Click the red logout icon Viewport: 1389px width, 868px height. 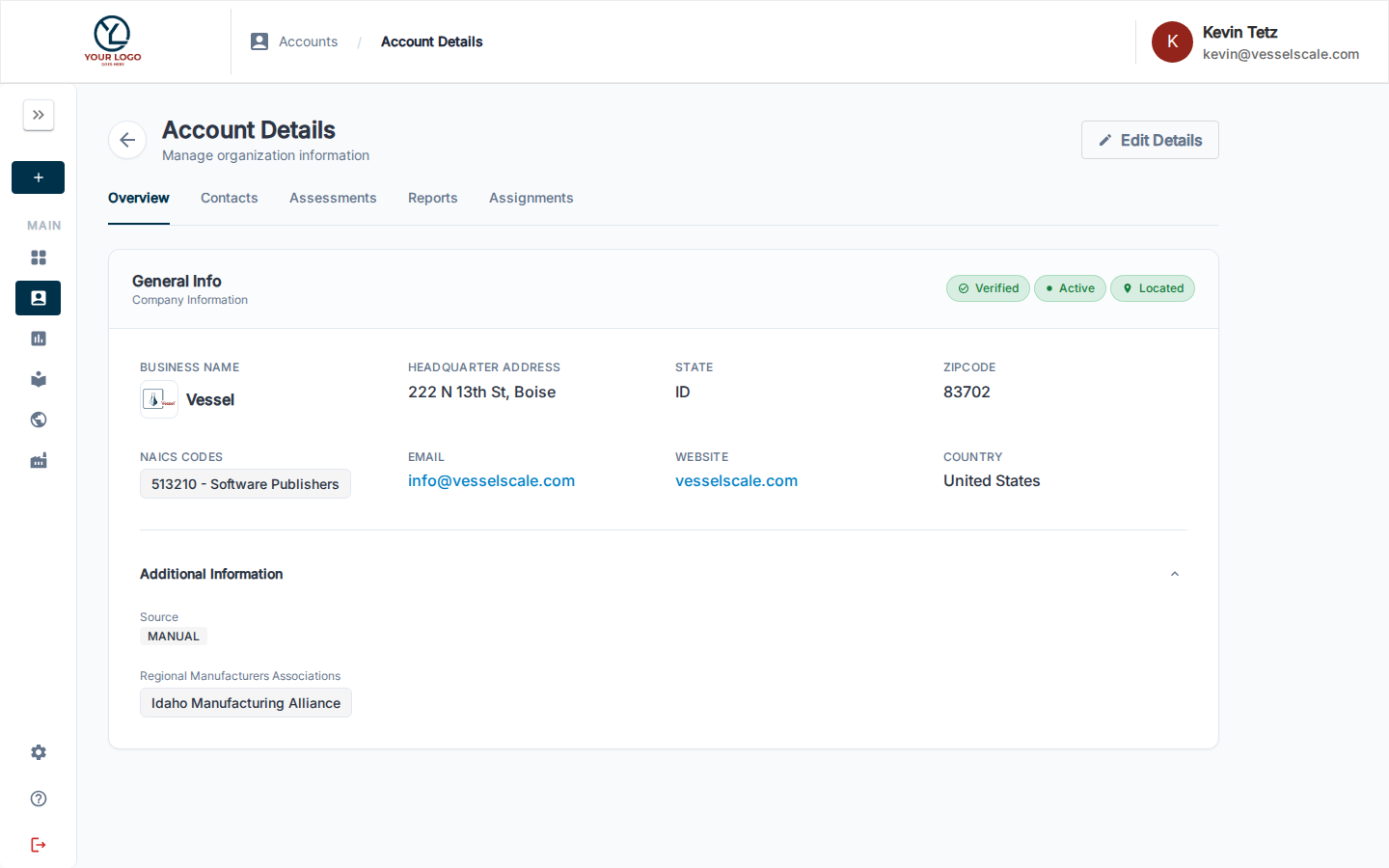point(39,845)
